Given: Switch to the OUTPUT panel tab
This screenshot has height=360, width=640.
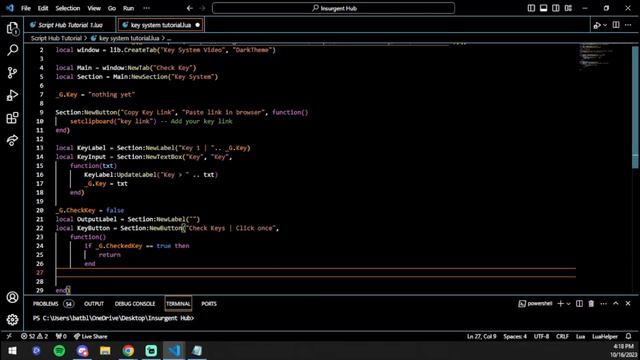Looking at the screenshot, I should pyautogui.click(x=94, y=304).
